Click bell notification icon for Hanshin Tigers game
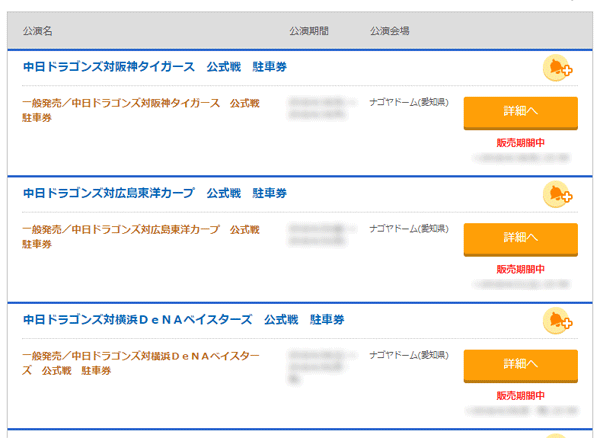 (557, 68)
